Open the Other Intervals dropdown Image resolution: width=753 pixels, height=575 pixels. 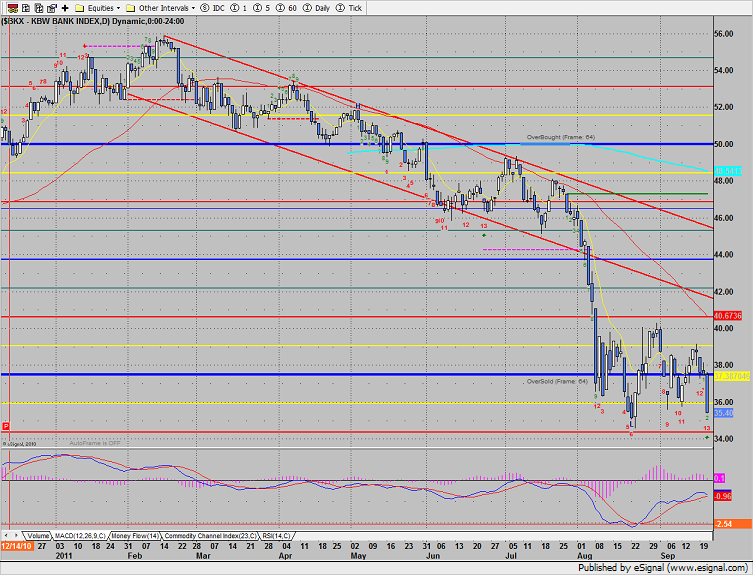click(x=160, y=8)
